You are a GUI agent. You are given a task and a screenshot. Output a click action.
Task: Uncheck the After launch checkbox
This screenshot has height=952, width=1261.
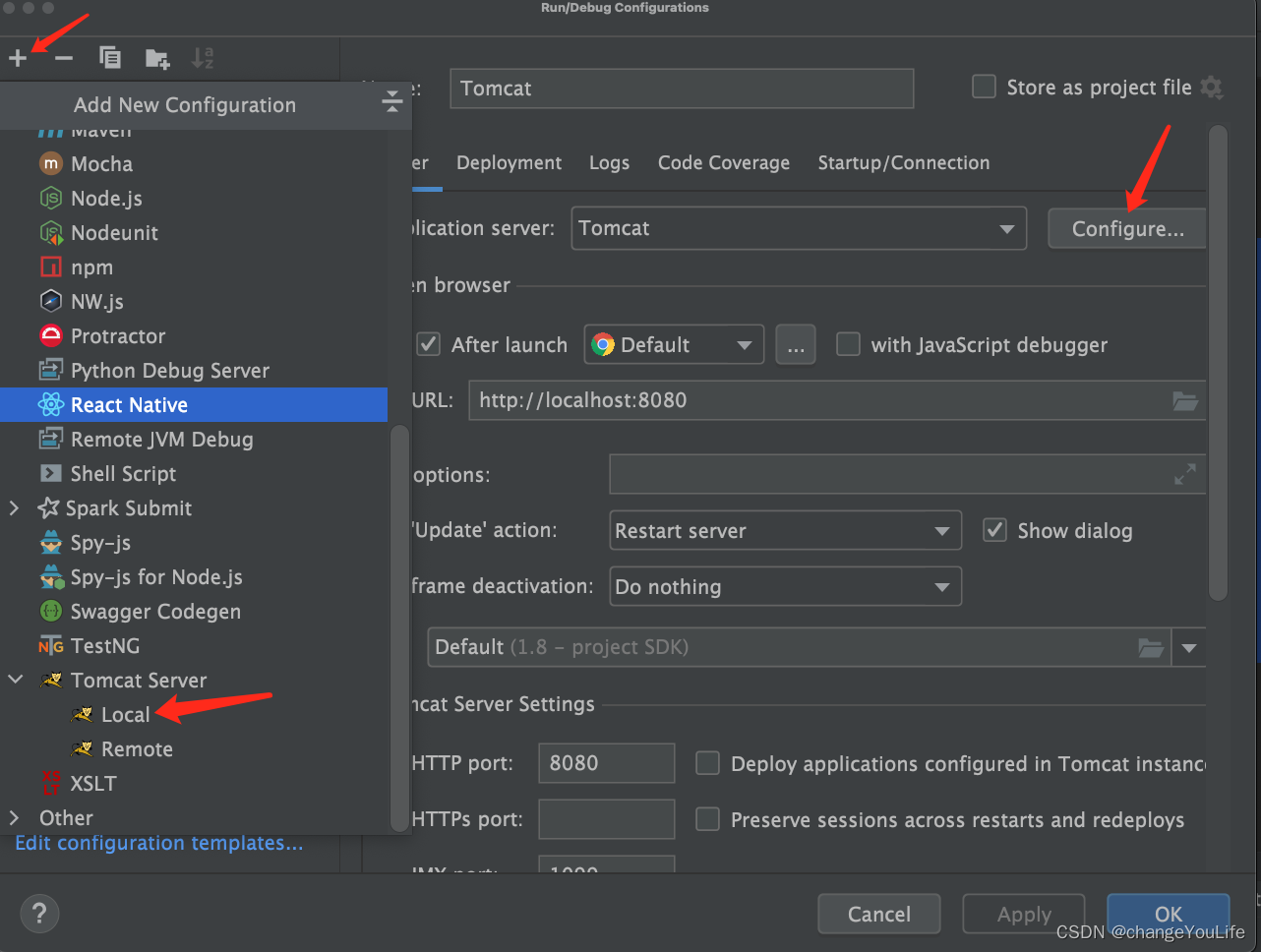(428, 344)
